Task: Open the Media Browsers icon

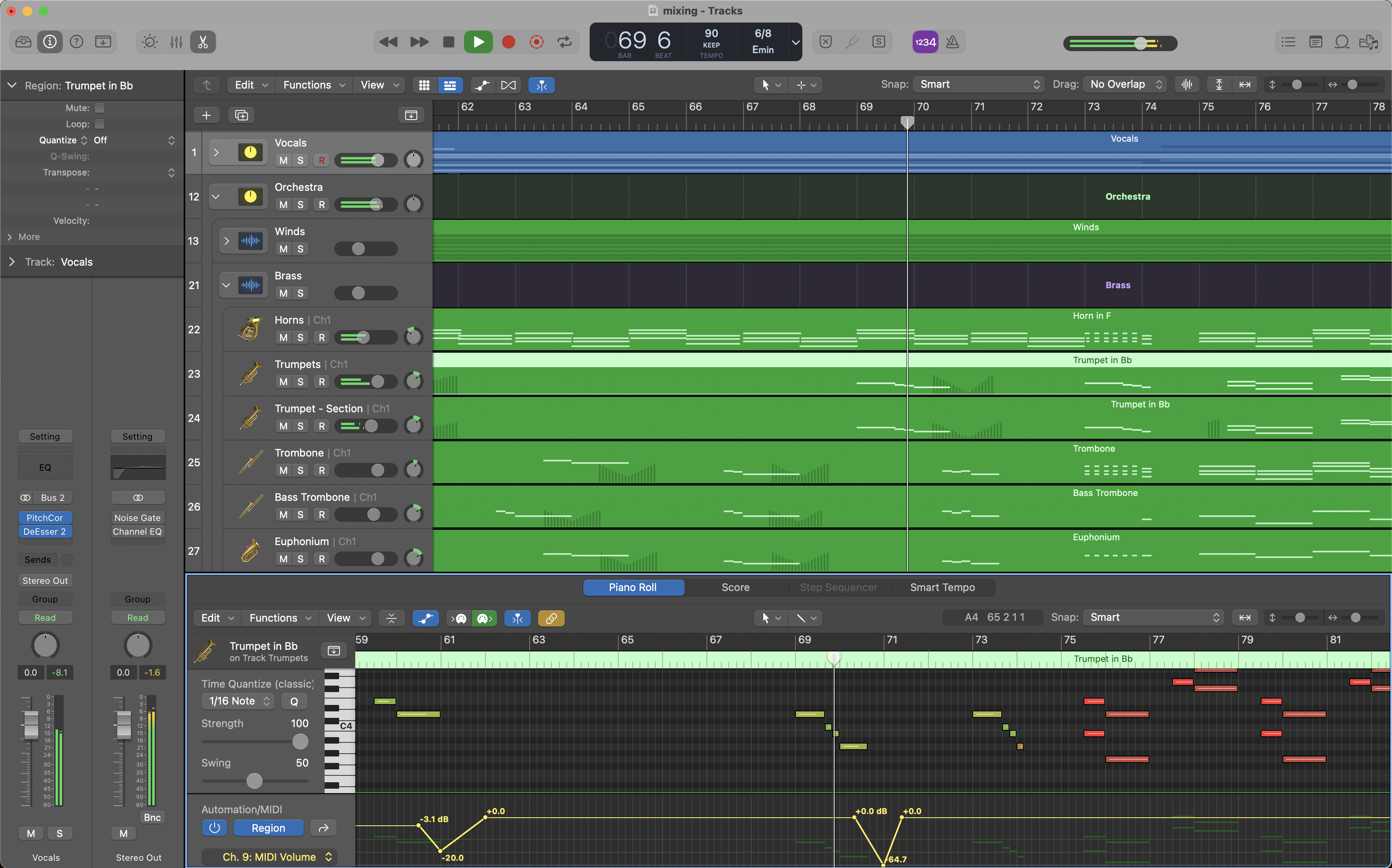Action: click(1369, 42)
